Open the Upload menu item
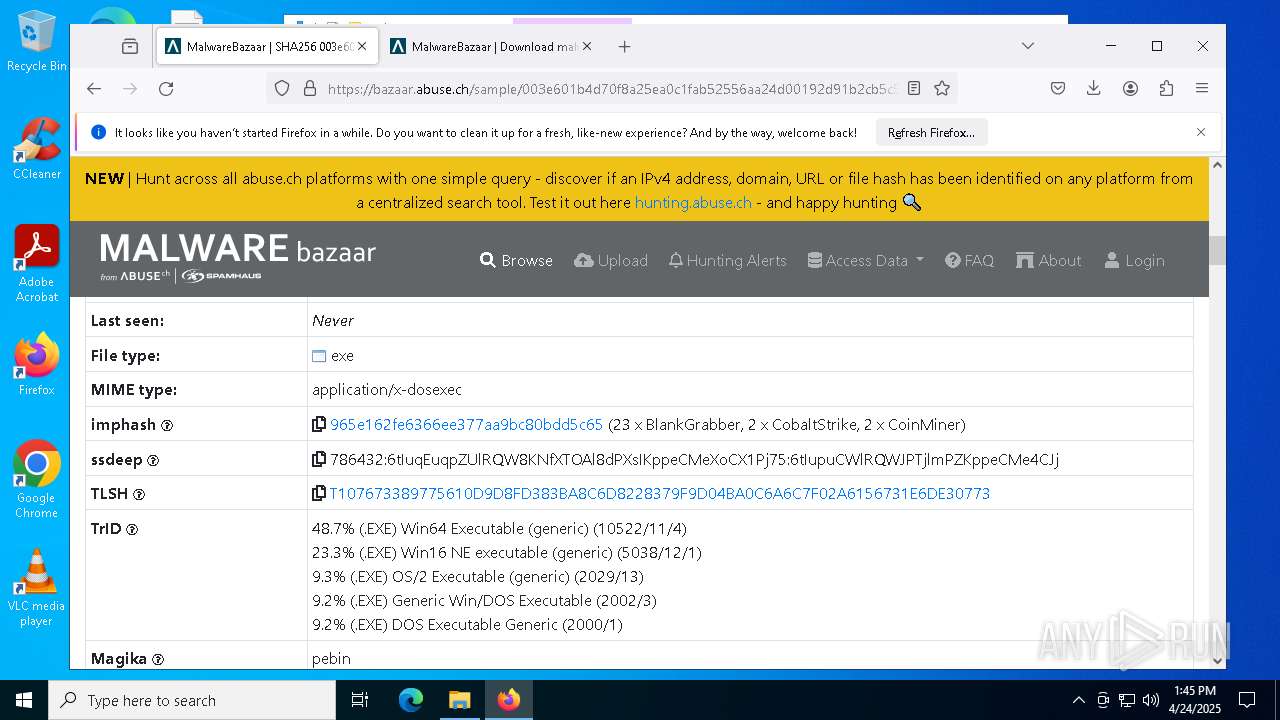Viewport: 1280px width, 720px height. [611, 260]
